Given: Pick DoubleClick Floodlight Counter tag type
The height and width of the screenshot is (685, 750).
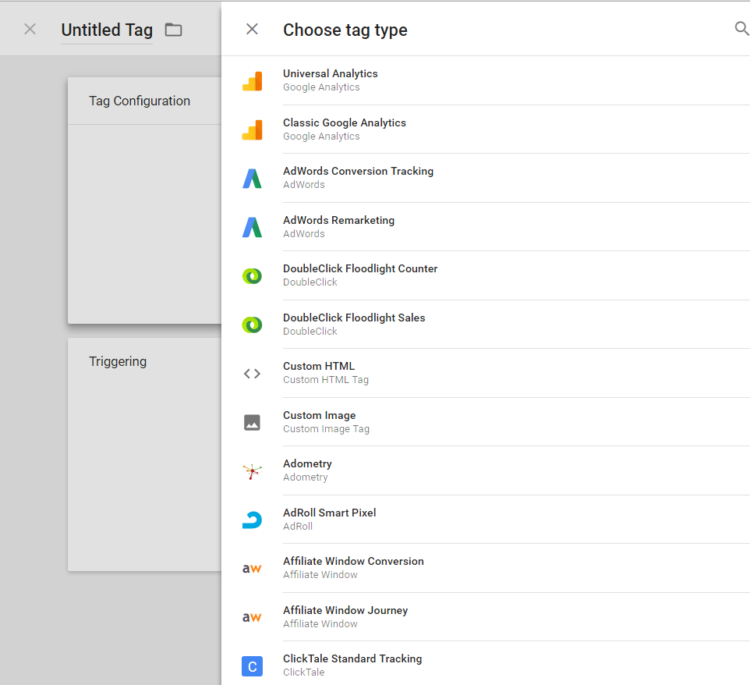Looking at the screenshot, I should [485, 276].
